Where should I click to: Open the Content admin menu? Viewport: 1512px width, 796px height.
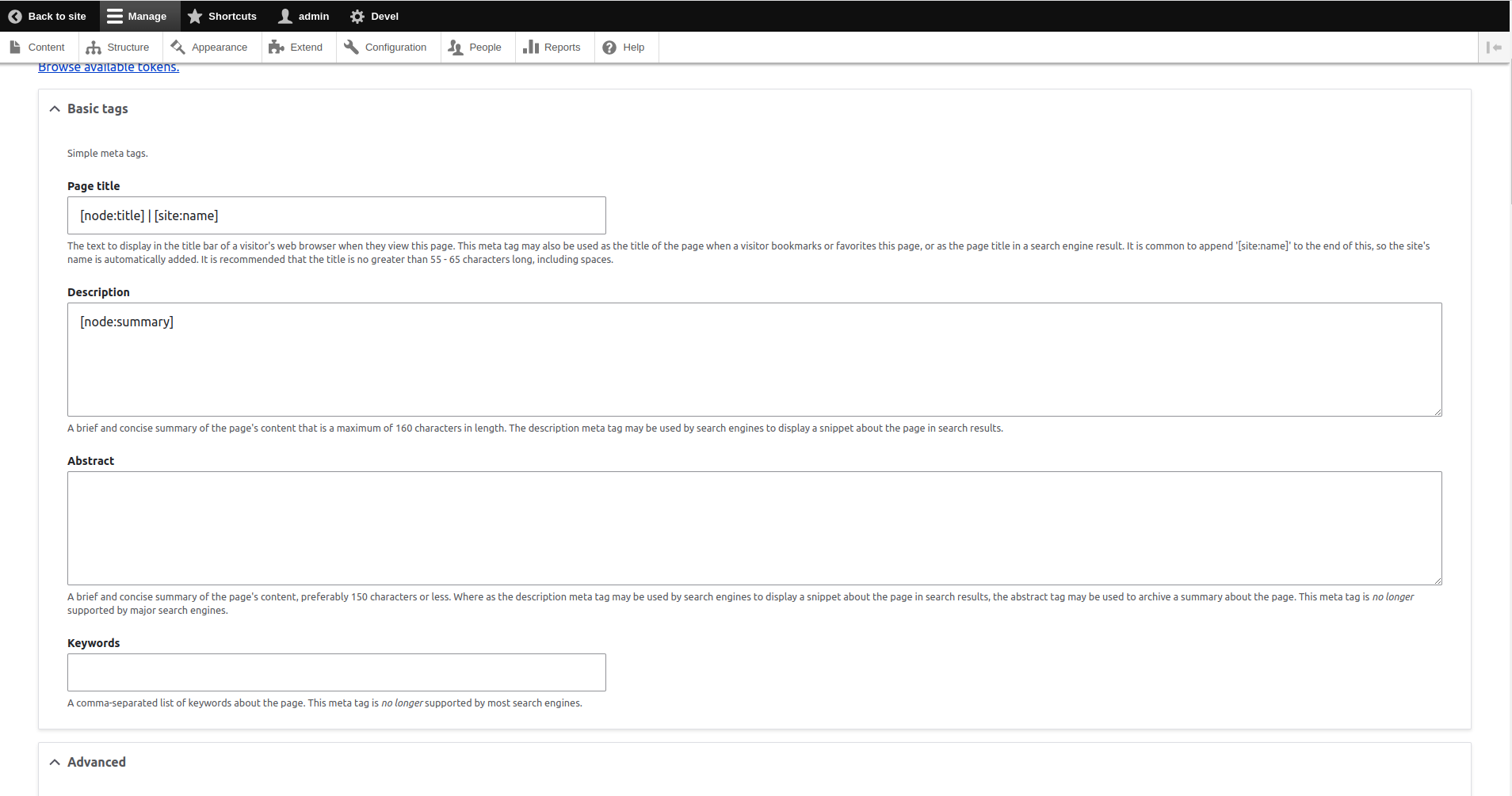pyautogui.click(x=37, y=48)
